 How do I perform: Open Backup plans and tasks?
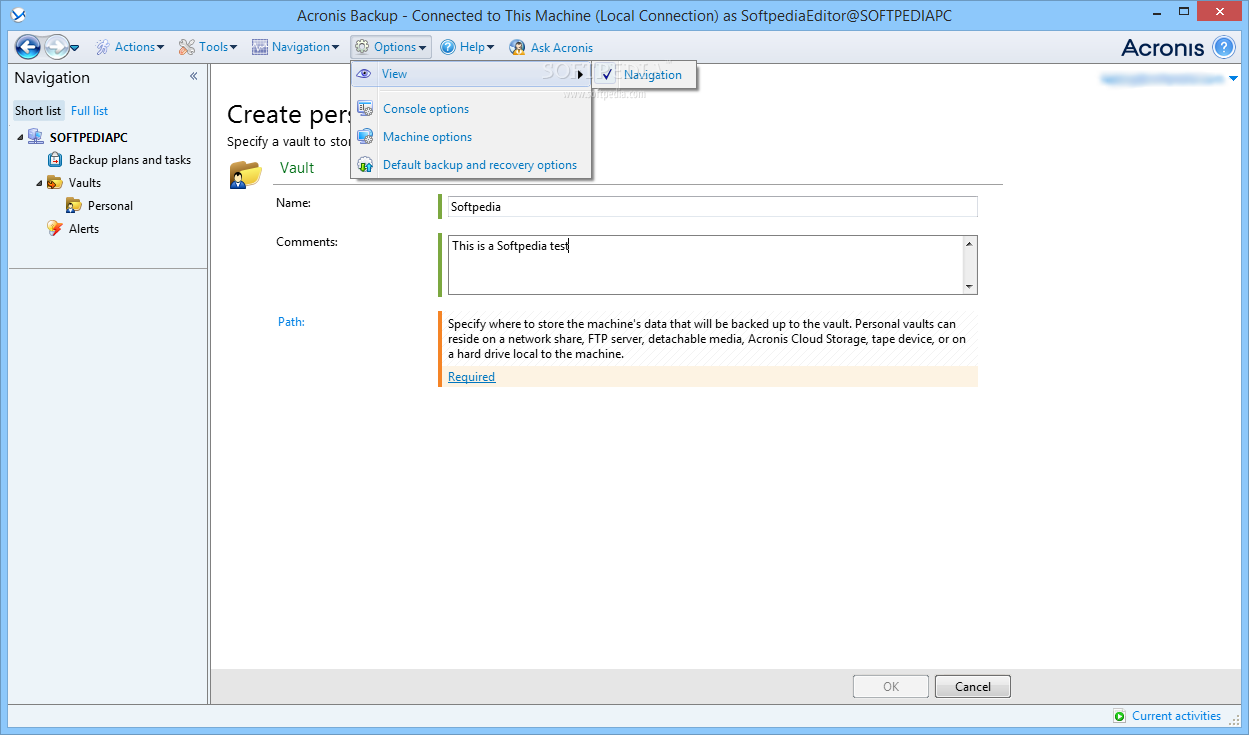point(130,160)
